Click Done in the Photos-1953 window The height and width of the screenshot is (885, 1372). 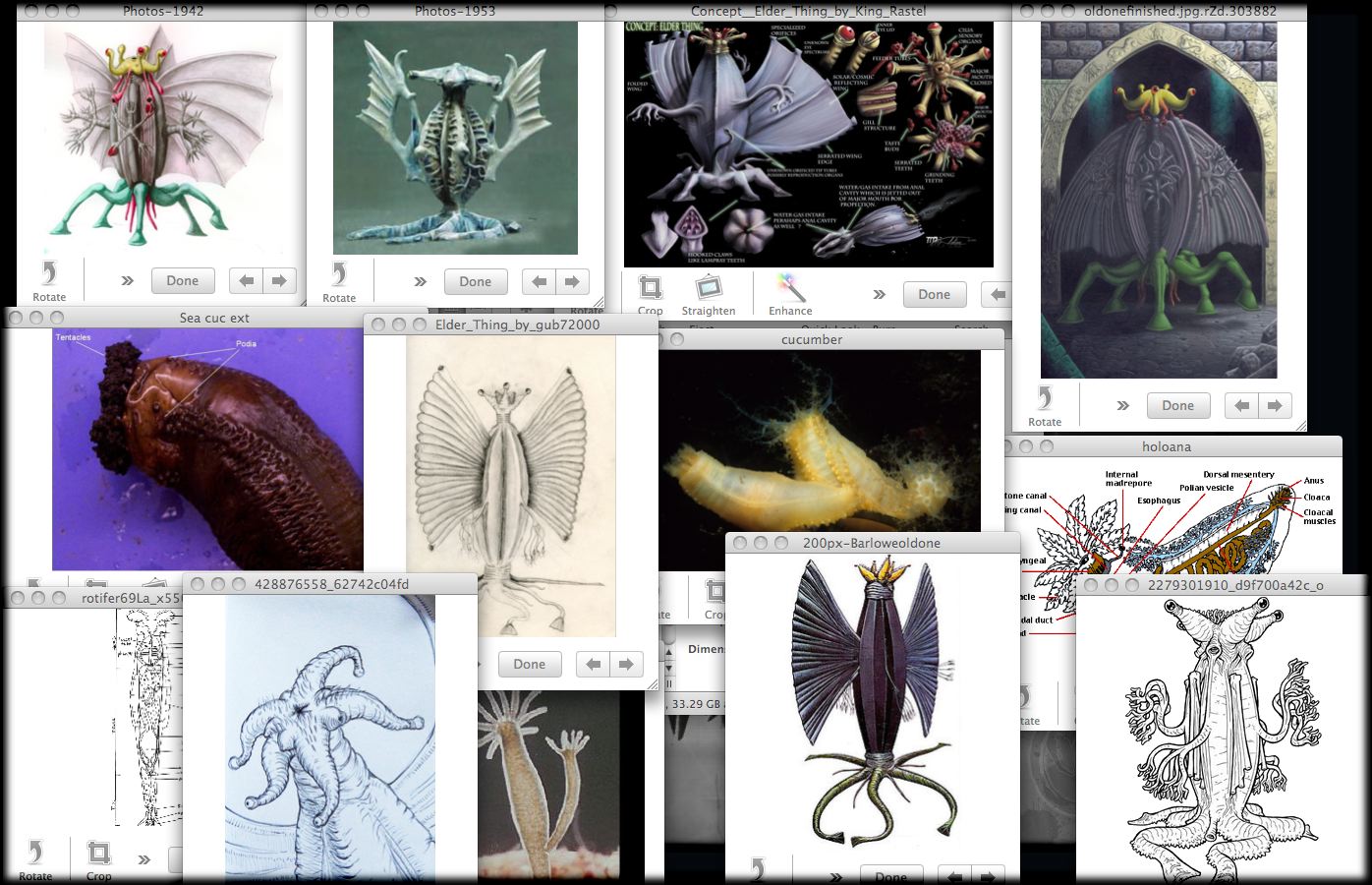tap(476, 281)
